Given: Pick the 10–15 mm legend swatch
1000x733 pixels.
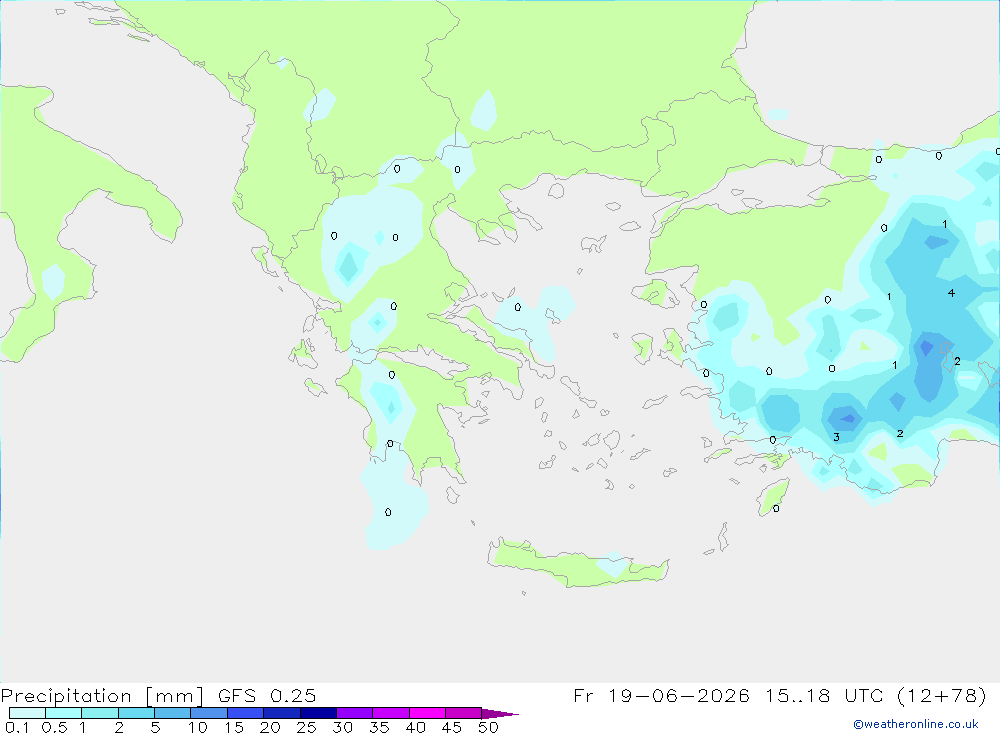Looking at the screenshot, I should click(x=209, y=713).
